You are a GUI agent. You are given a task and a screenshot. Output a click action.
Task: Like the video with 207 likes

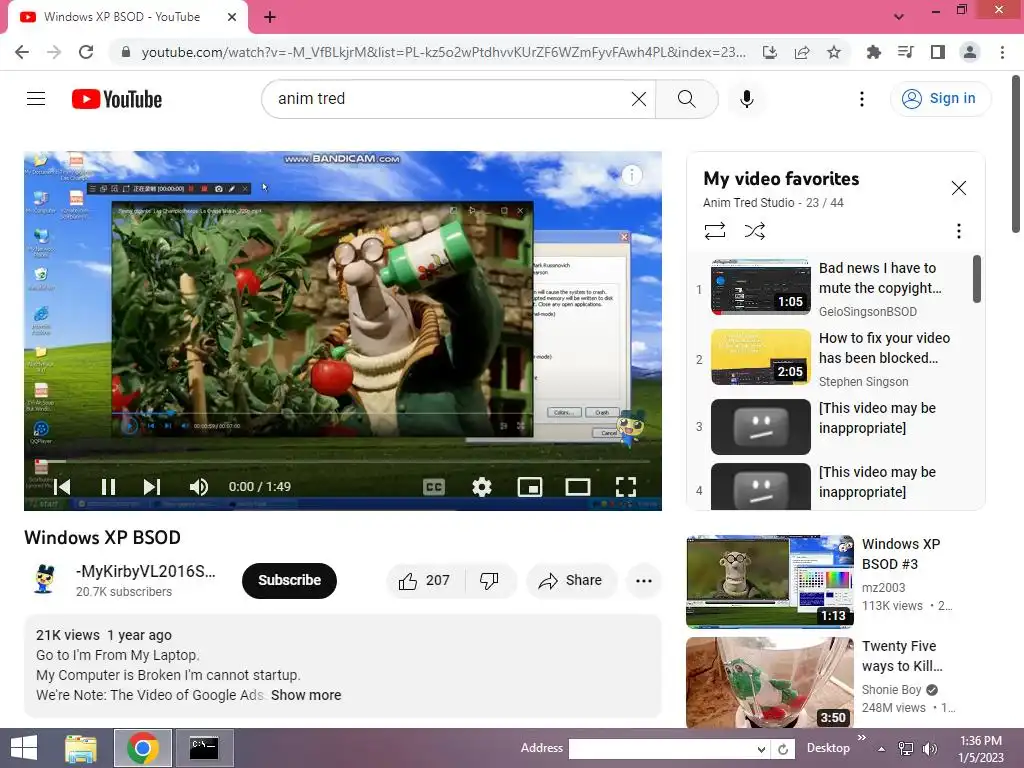425,580
